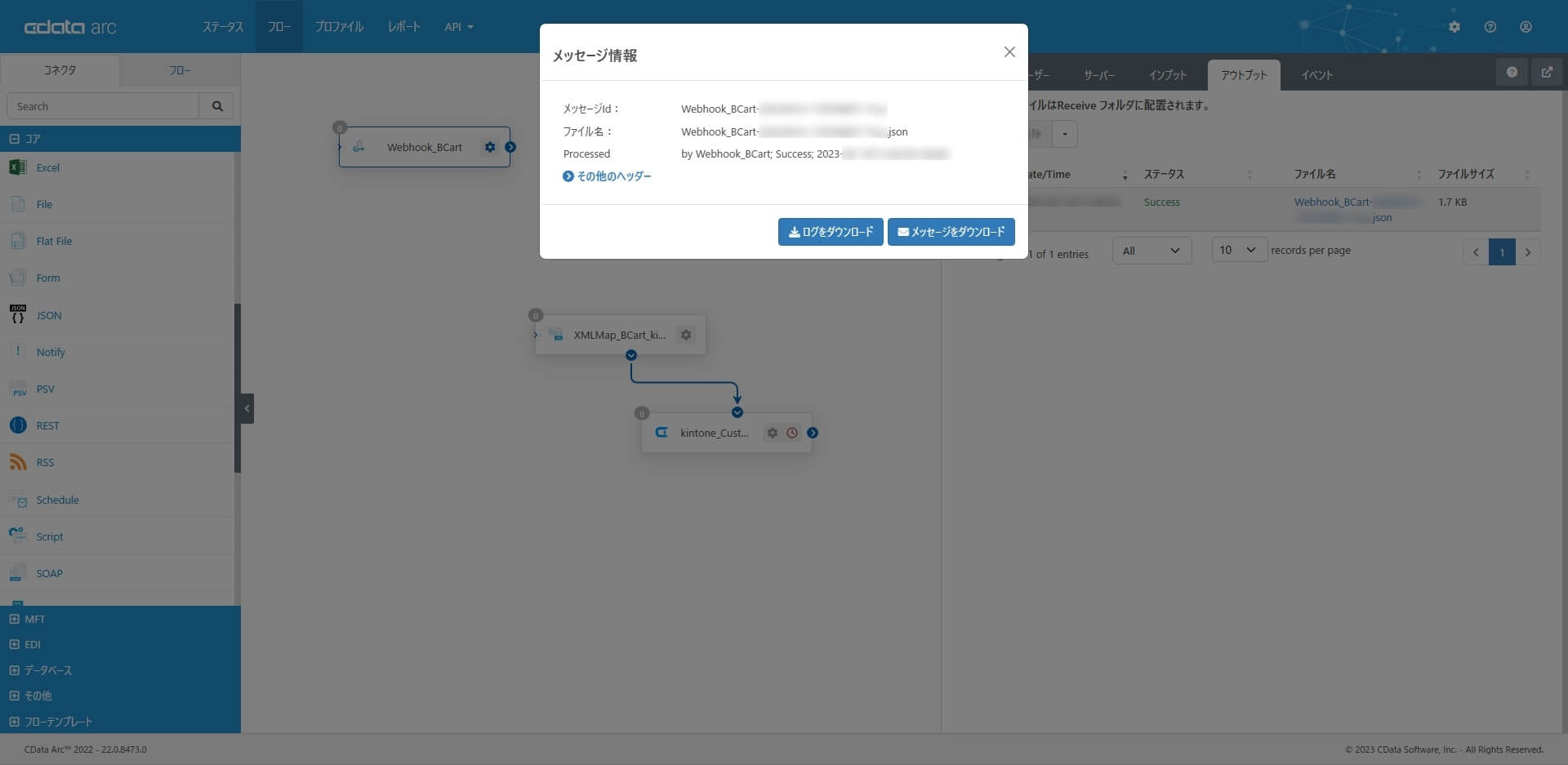The height and width of the screenshot is (765, 1568).
Task: Expand the その他 connector category
Action: pos(15,696)
